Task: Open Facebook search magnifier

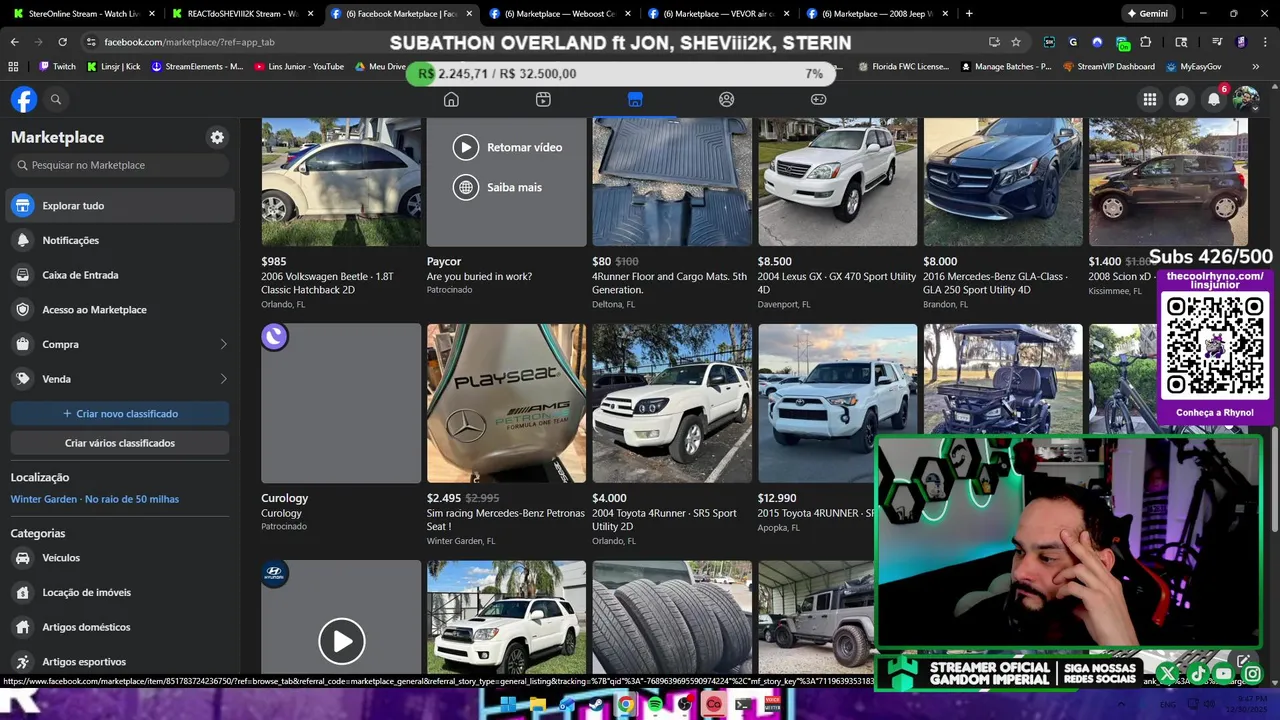Action: tap(56, 99)
